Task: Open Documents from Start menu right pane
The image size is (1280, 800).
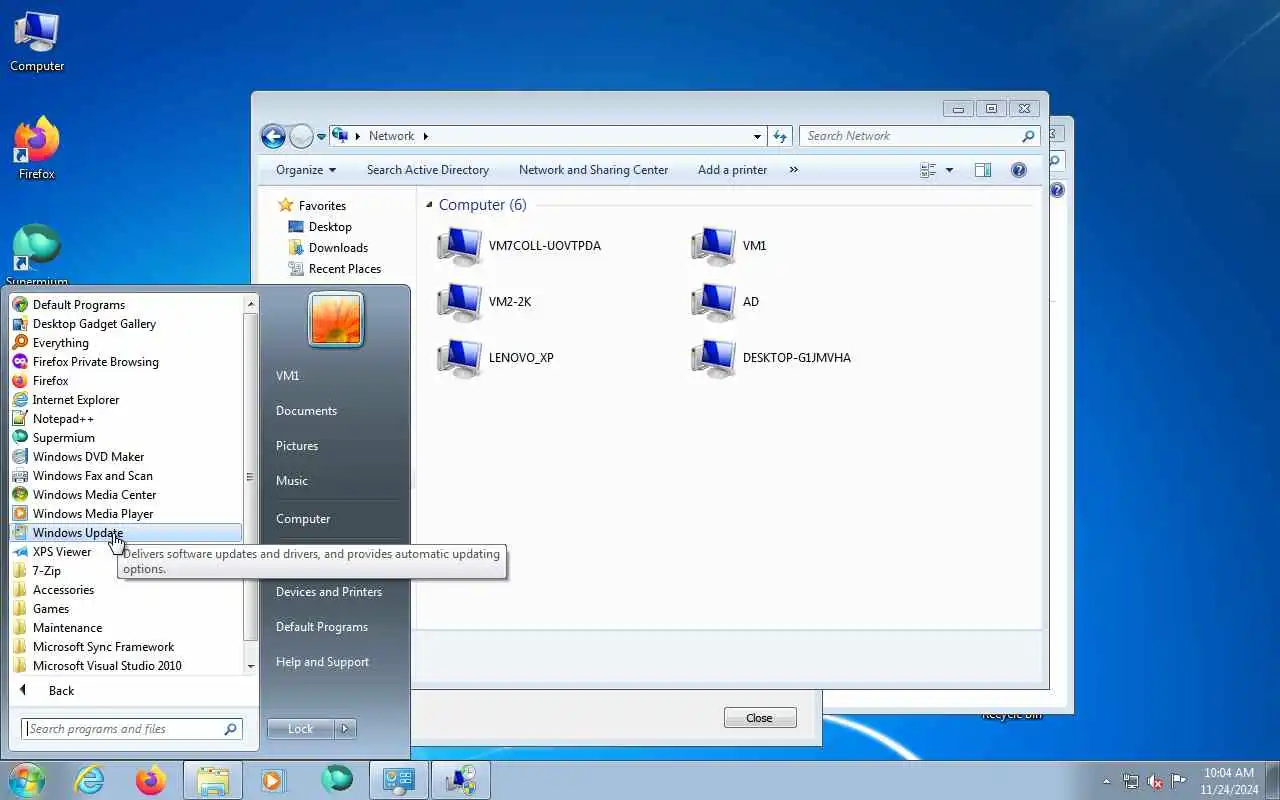Action: [x=306, y=411]
